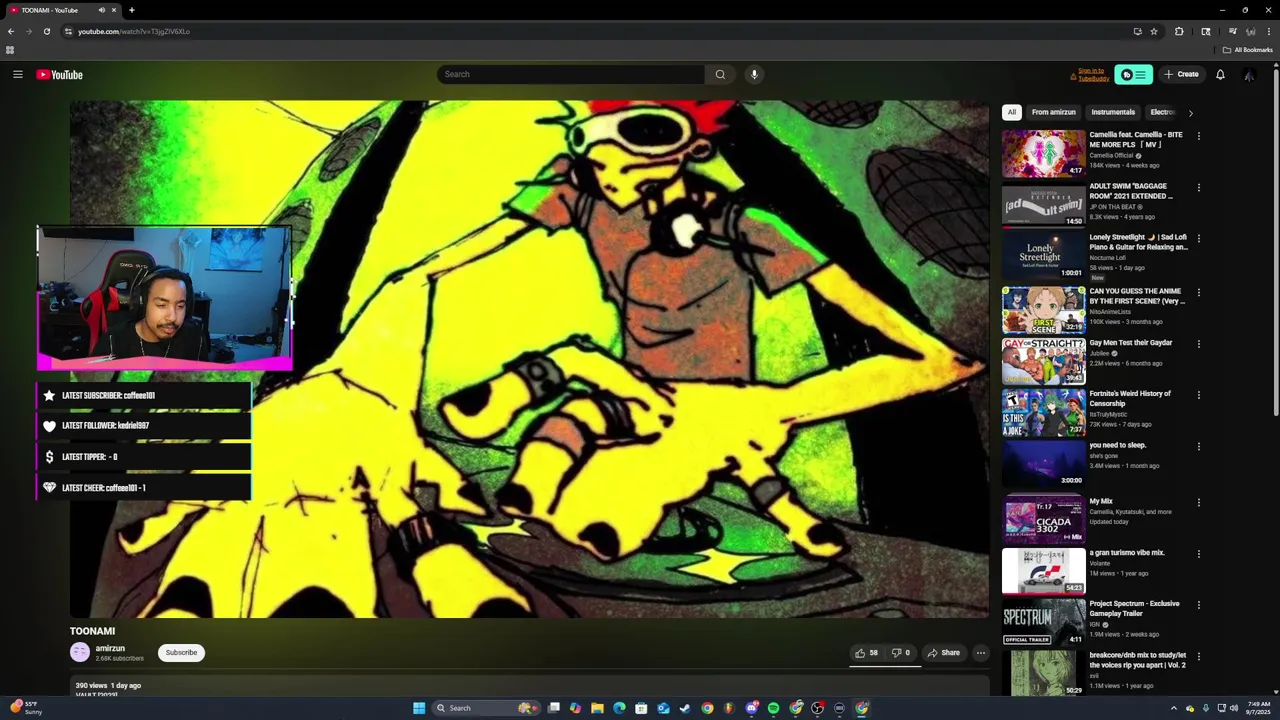Open the YouTube account avatar menu
This screenshot has height=720, width=1280.
(1249, 74)
